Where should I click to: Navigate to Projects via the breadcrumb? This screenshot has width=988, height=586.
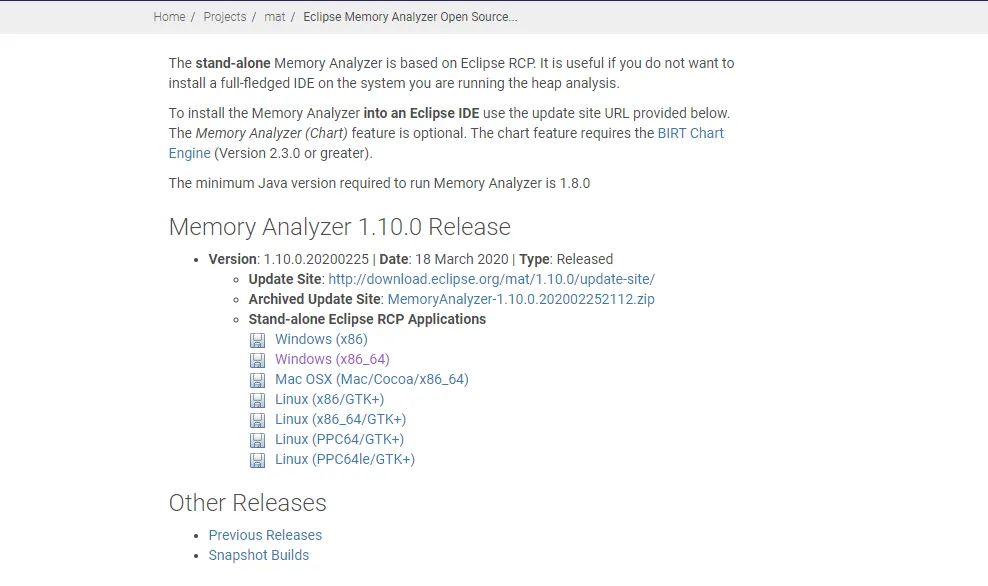(224, 16)
